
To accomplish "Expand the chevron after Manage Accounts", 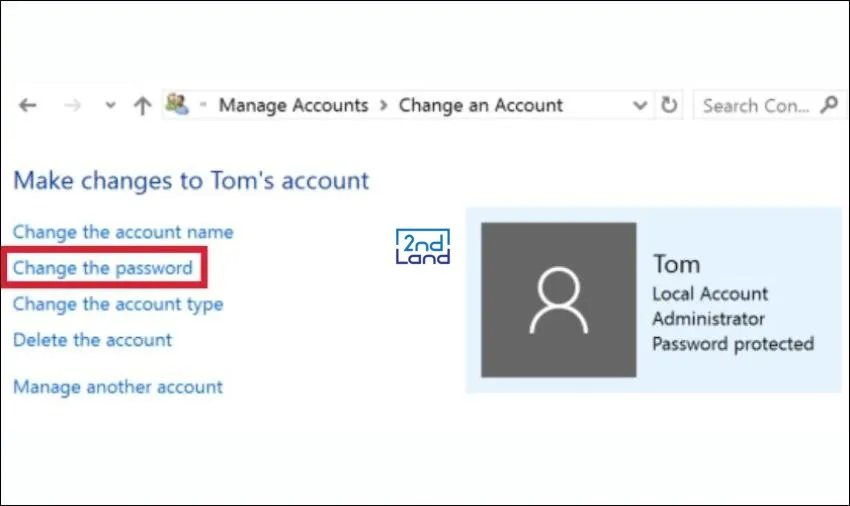I will click(384, 105).
